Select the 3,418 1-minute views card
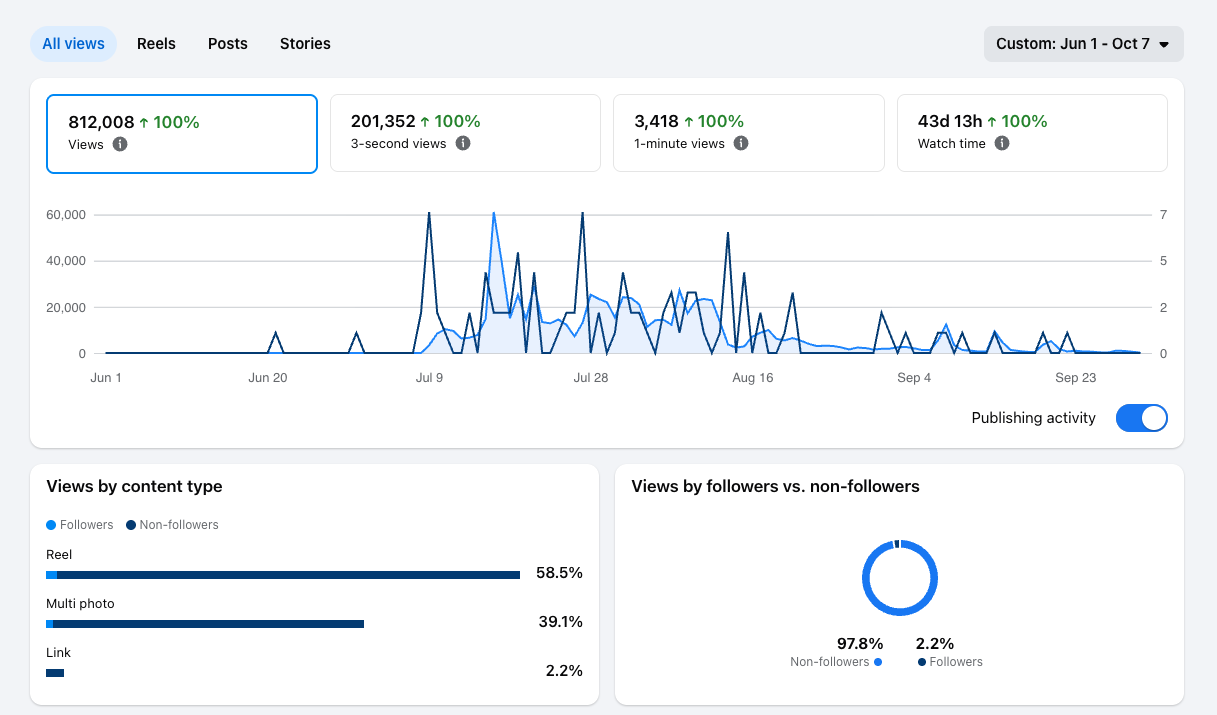The width and height of the screenshot is (1217, 715). pos(749,133)
